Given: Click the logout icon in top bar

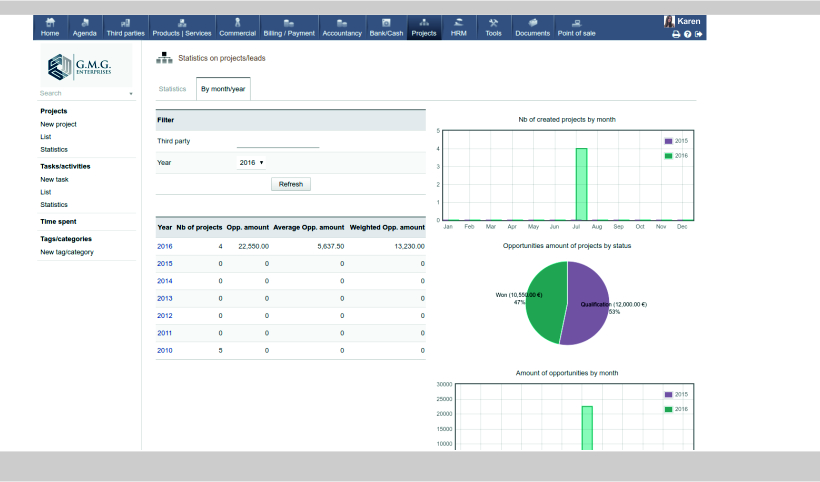Looking at the screenshot, I should [699, 34].
